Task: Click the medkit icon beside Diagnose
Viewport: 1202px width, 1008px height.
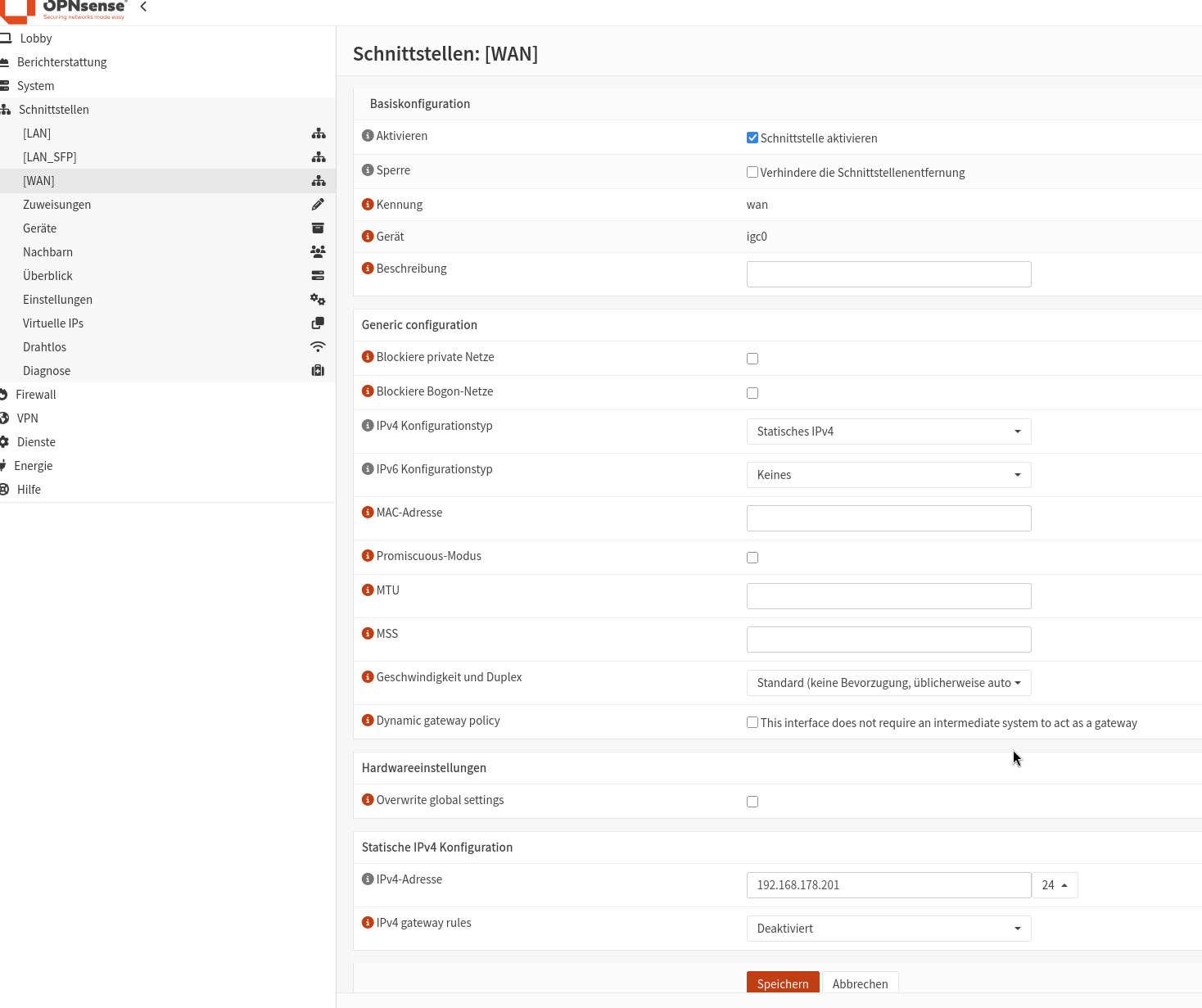Action: pyautogui.click(x=318, y=371)
